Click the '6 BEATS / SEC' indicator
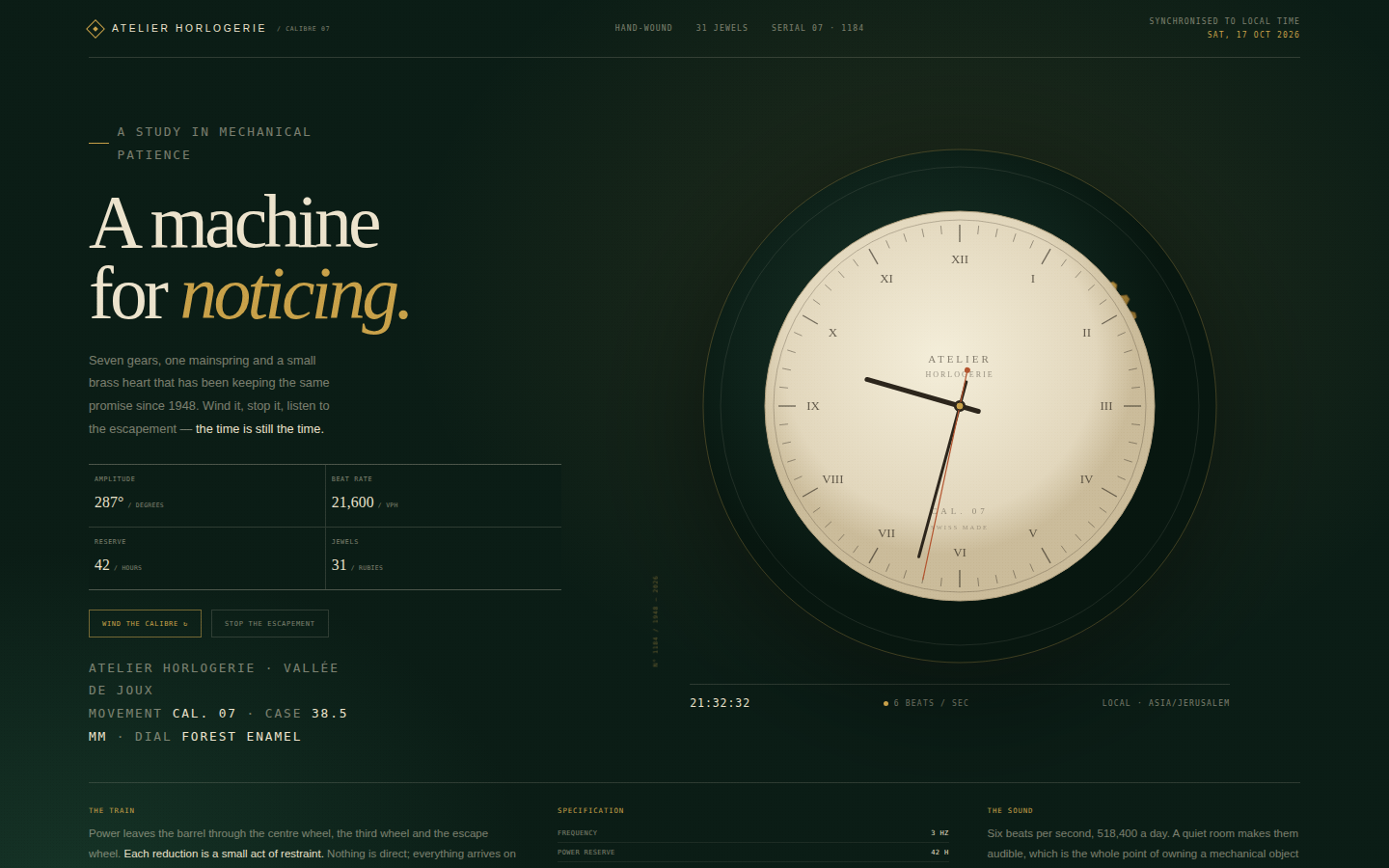 point(926,703)
